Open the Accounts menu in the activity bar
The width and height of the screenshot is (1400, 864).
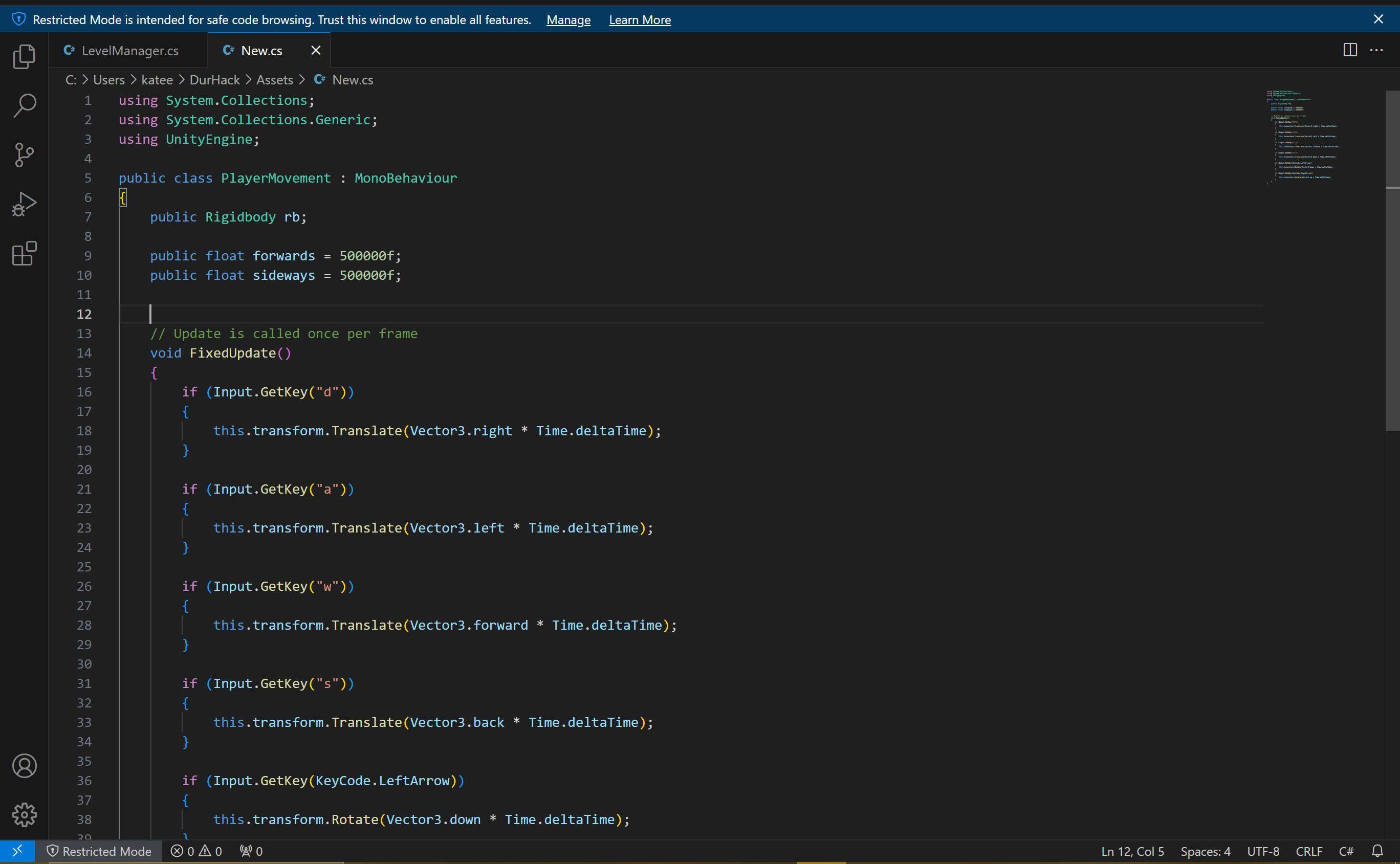(x=25, y=766)
